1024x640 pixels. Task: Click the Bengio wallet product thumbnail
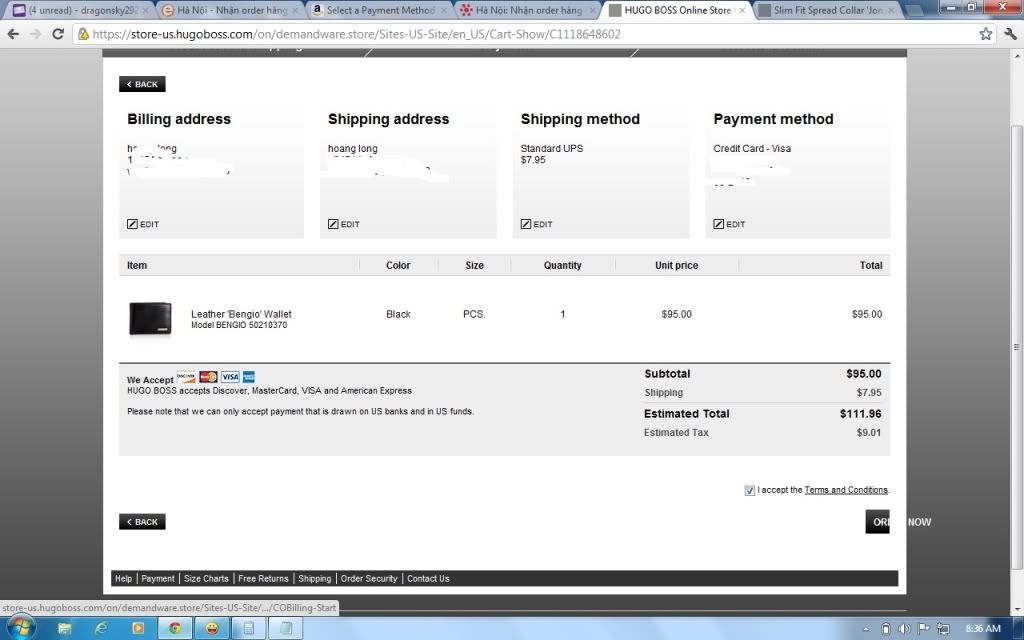(150, 319)
